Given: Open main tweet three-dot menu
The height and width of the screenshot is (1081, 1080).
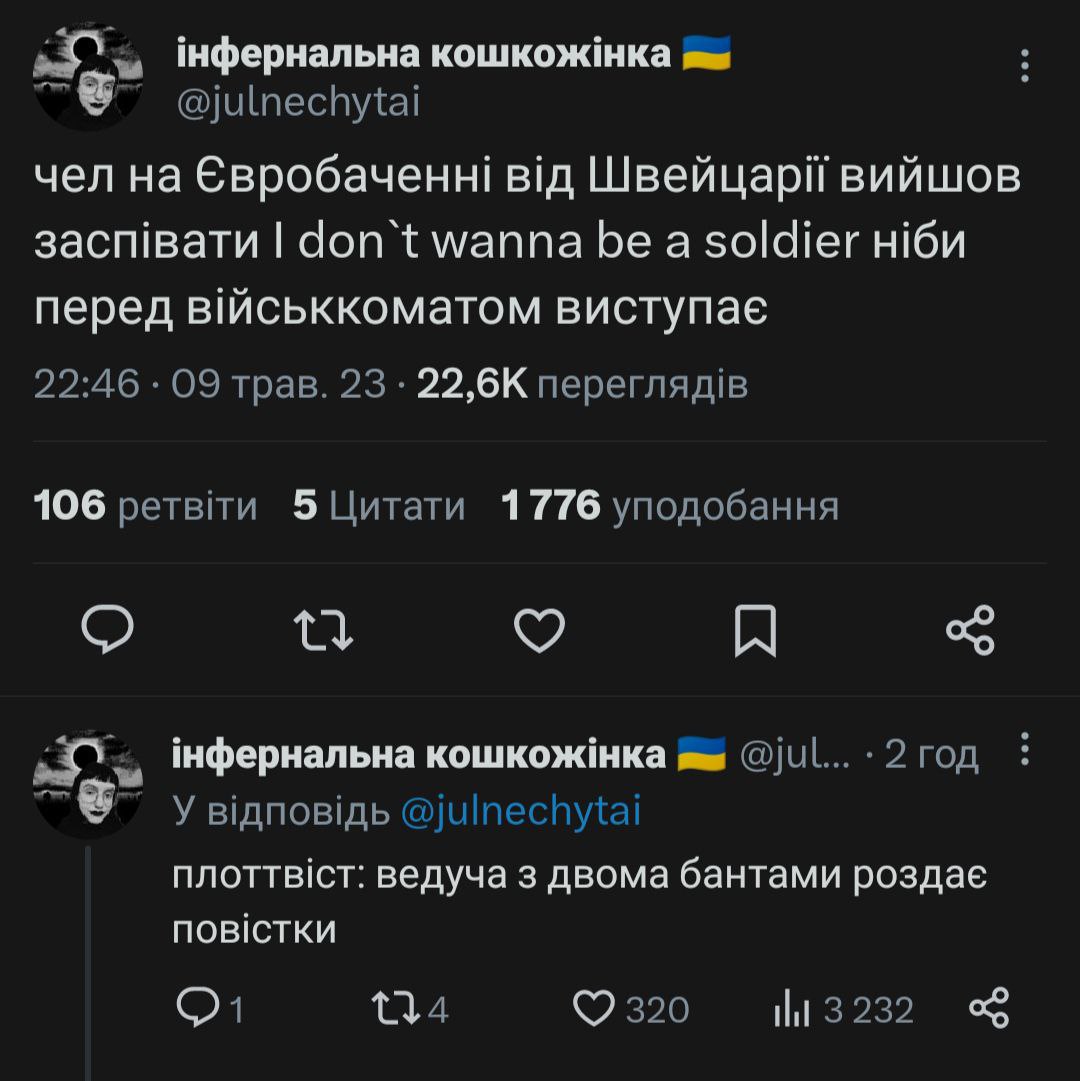Looking at the screenshot, I should point(1024,67).
